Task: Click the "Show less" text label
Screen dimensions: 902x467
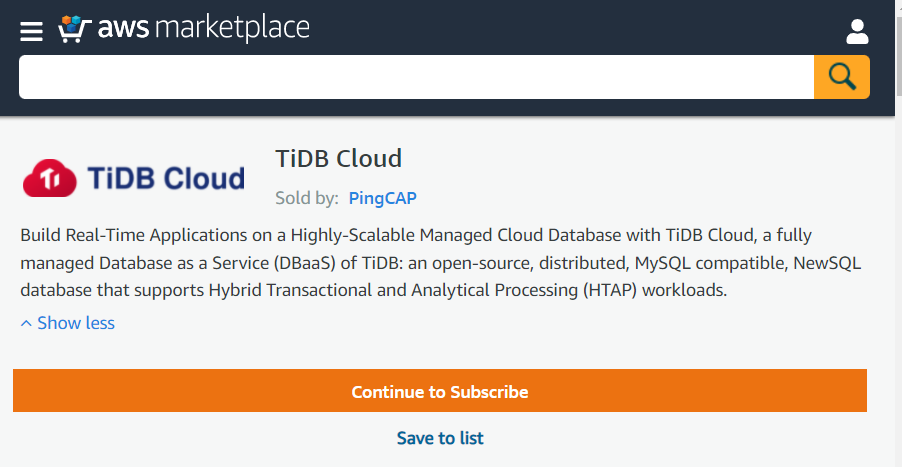Action: (76, 323)
